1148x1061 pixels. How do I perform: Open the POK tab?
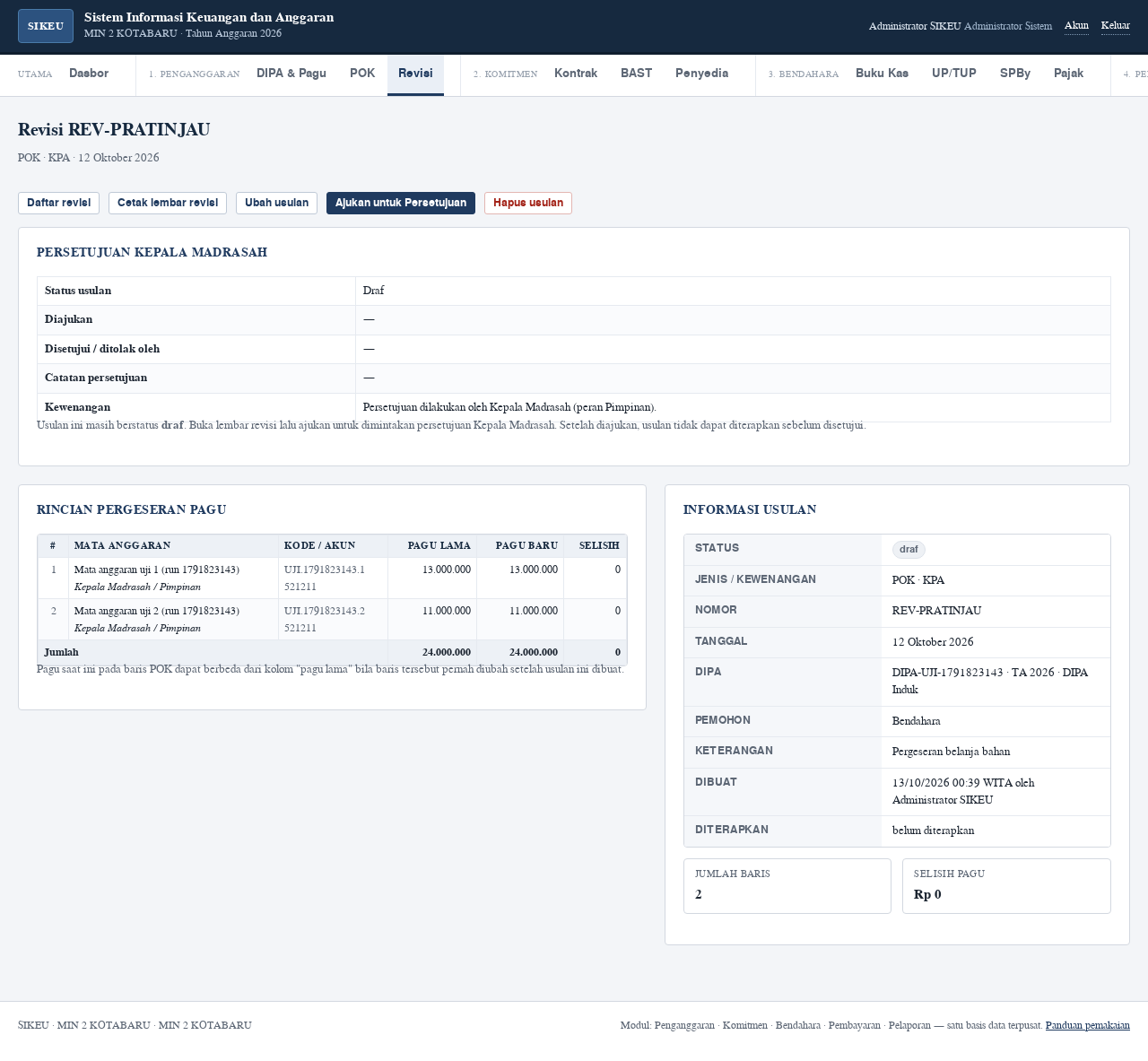point(362,74)
